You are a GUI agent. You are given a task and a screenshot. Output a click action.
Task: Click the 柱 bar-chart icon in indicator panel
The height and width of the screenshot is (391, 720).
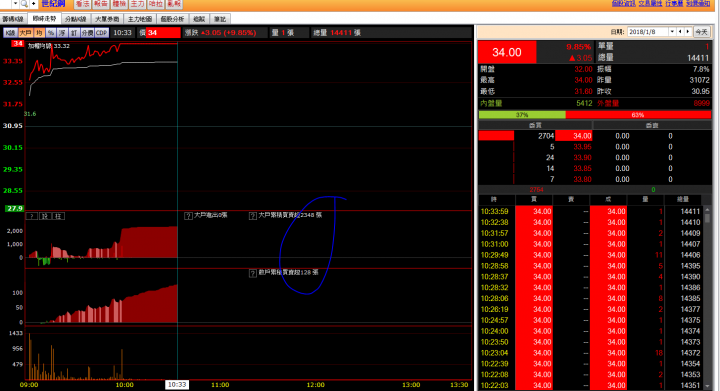(58, 216)
